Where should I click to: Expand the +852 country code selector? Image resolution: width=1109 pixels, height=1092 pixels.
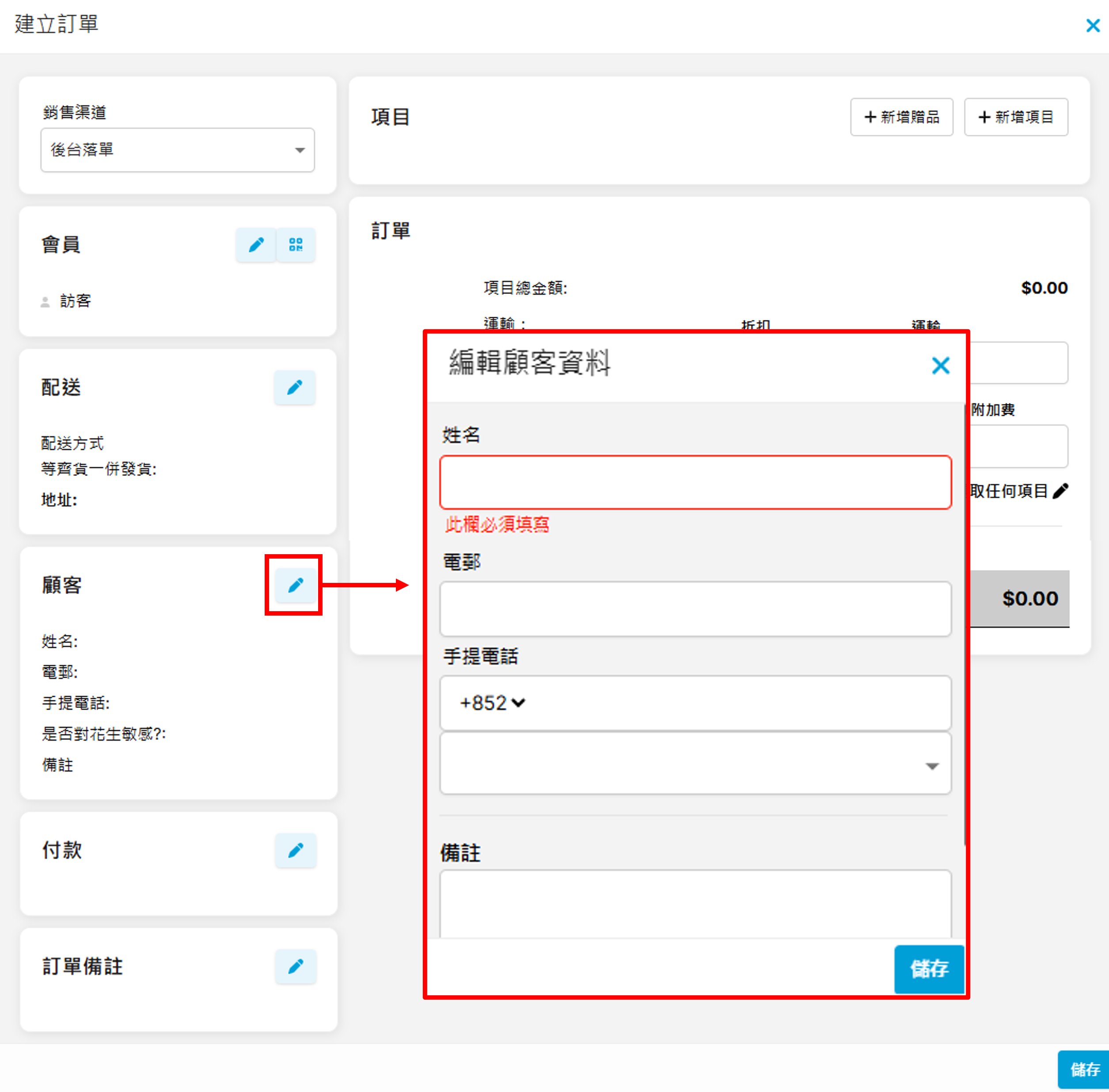493,703
